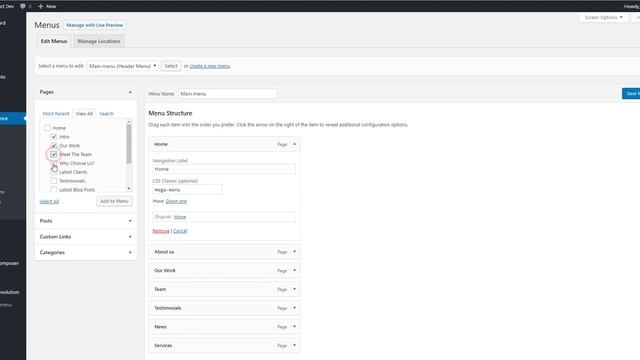Click the plus New button in admin bar
Viewport: 640px width, 360px height.
point(47,6)
